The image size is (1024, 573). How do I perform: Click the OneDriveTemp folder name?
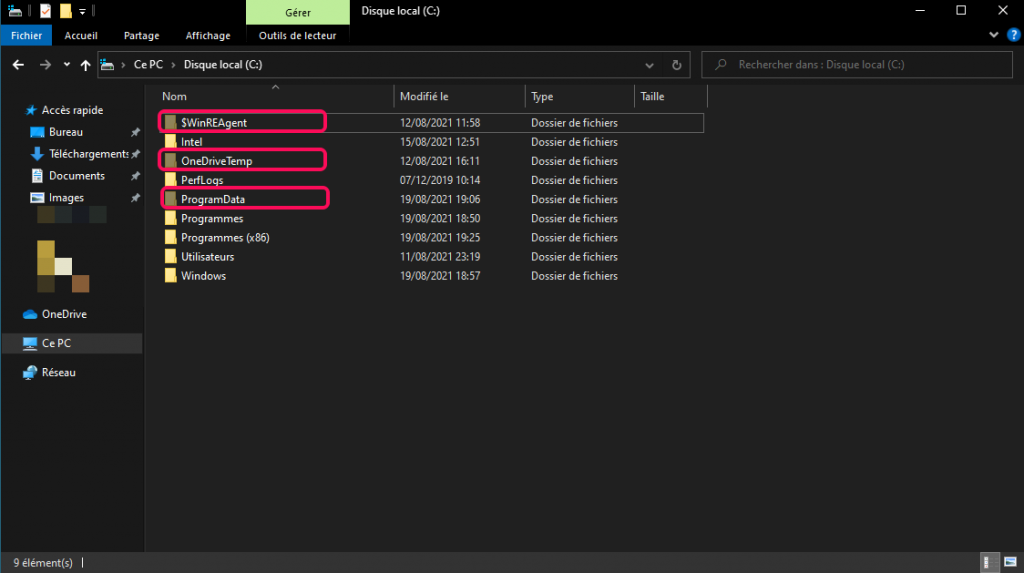click(x=216, y=161)
